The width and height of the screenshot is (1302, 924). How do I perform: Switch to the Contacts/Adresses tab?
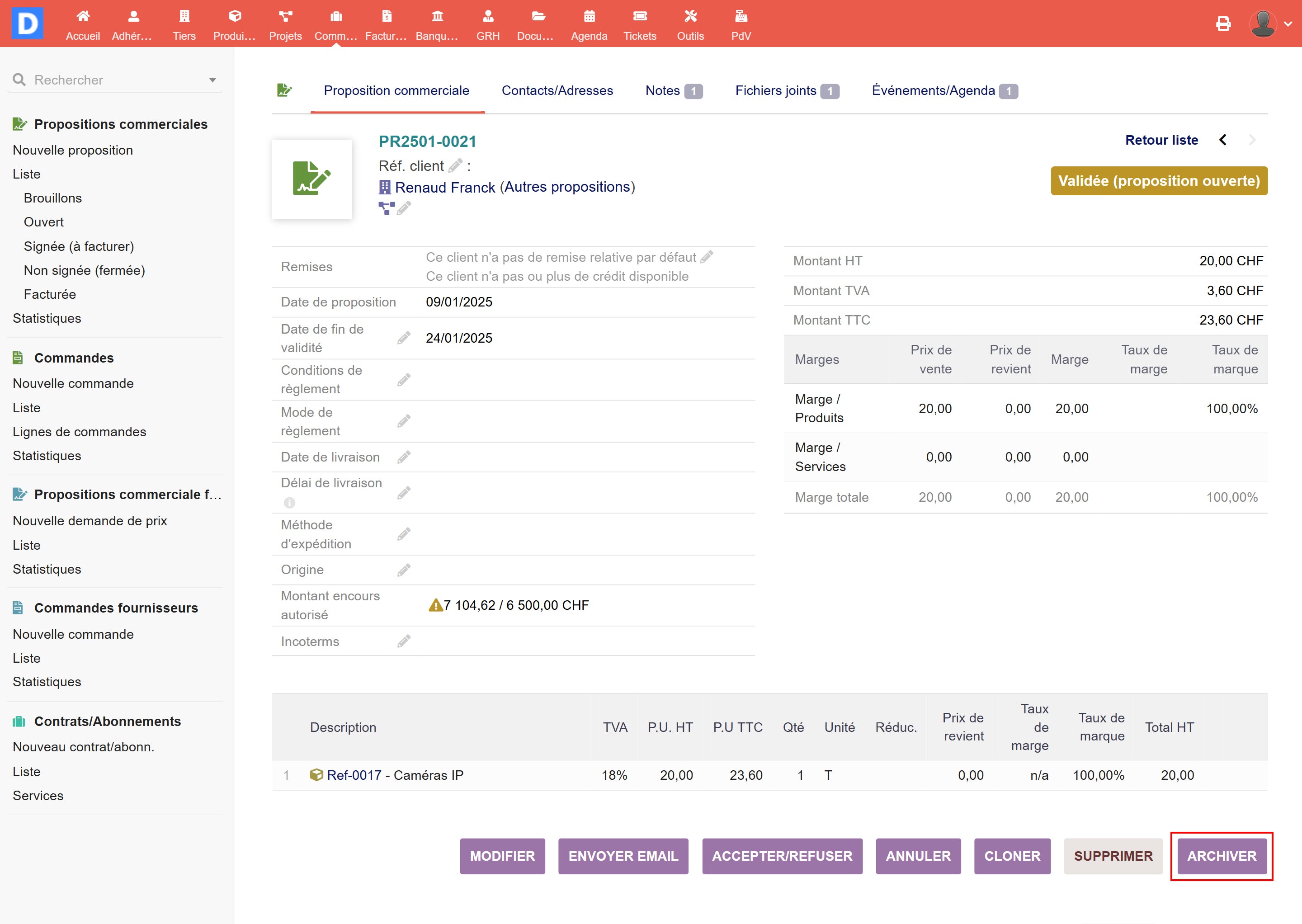557,90
